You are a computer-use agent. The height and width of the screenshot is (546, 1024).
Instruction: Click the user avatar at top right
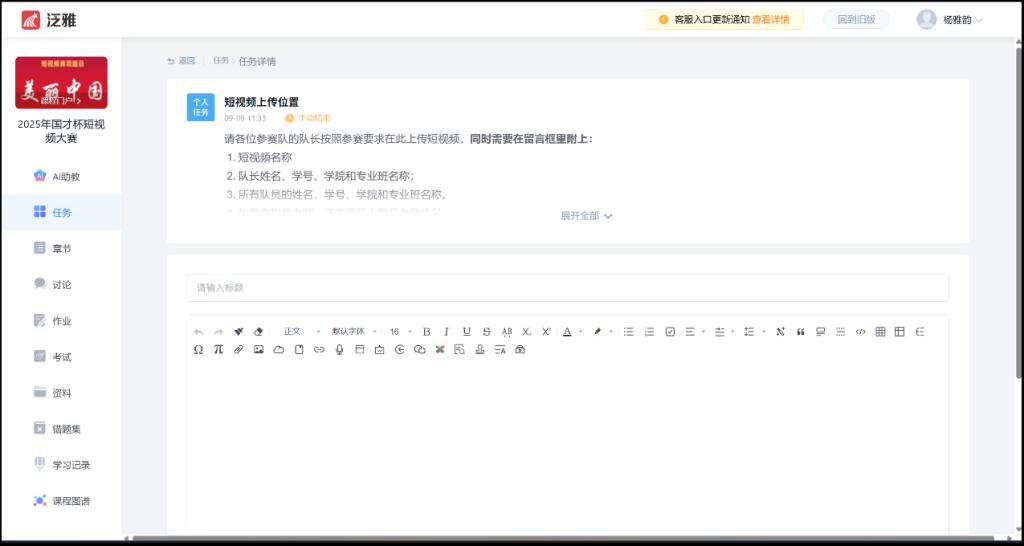926,20
